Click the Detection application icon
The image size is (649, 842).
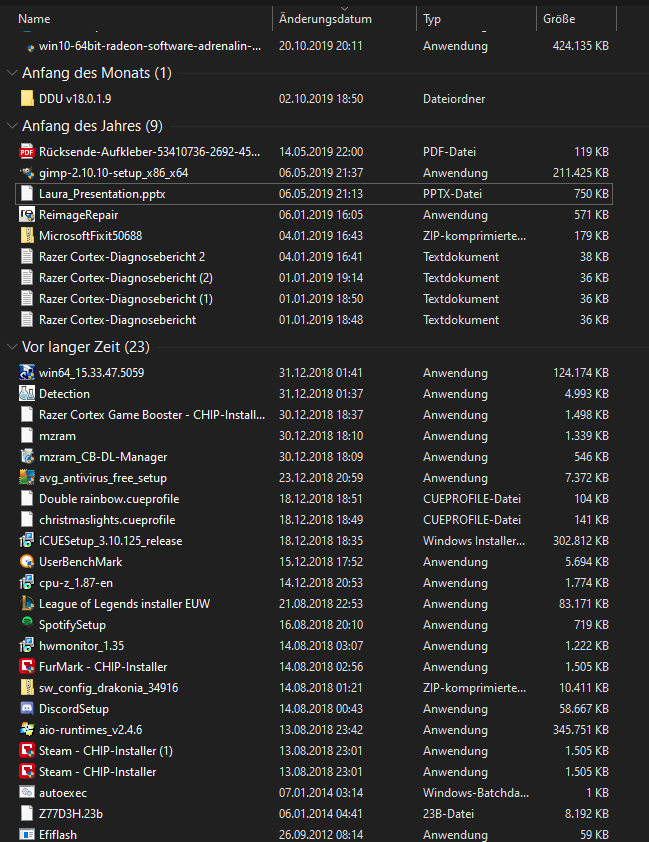click(27, 394)
